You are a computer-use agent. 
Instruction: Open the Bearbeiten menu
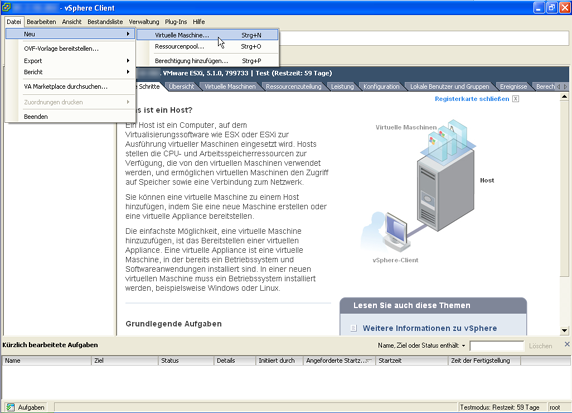(41, 22)
